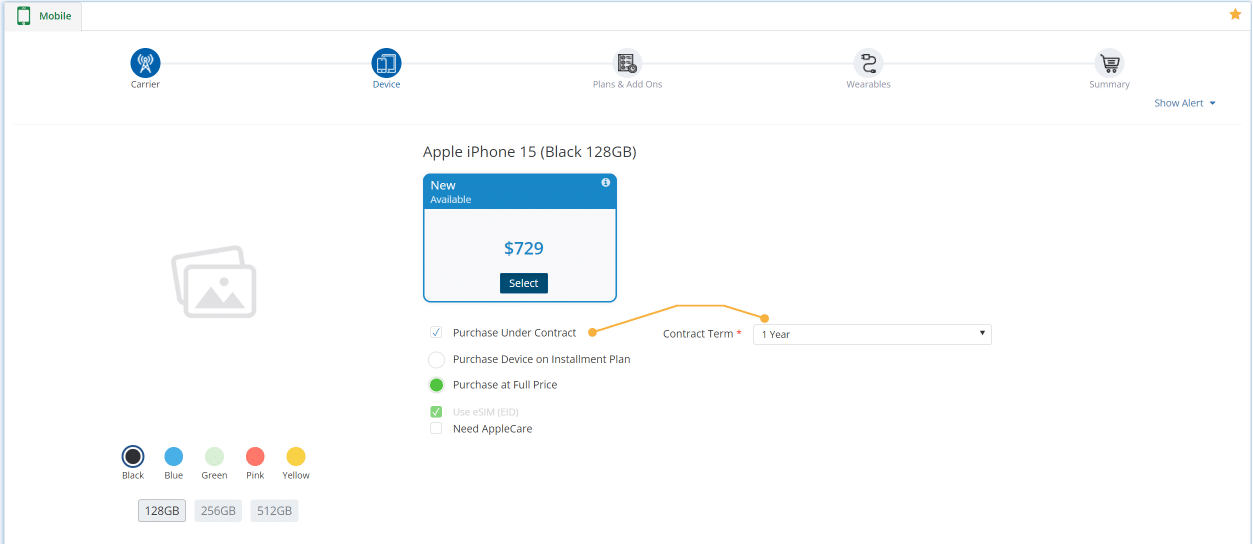
Task: Go to the Wearables step icon
Action: click(x=868, y=63)
